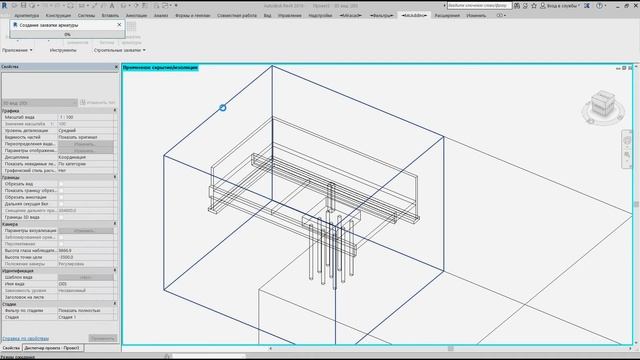Click Edit button for Graphic Display Options
Image resolution: width=640 pixels, height=360 pixels.
point(86,151)
